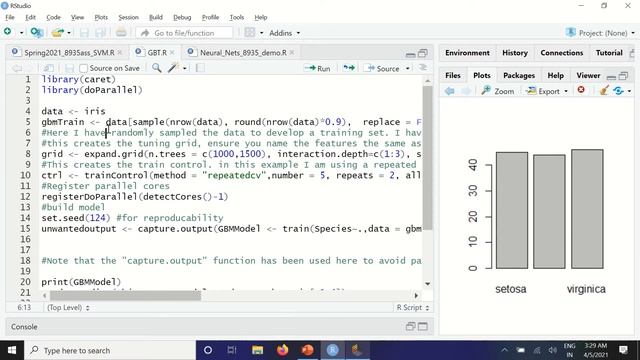Click the Print icon in main toolbar
The height and width of the screenshot is (360, 640).
[121, 33]
